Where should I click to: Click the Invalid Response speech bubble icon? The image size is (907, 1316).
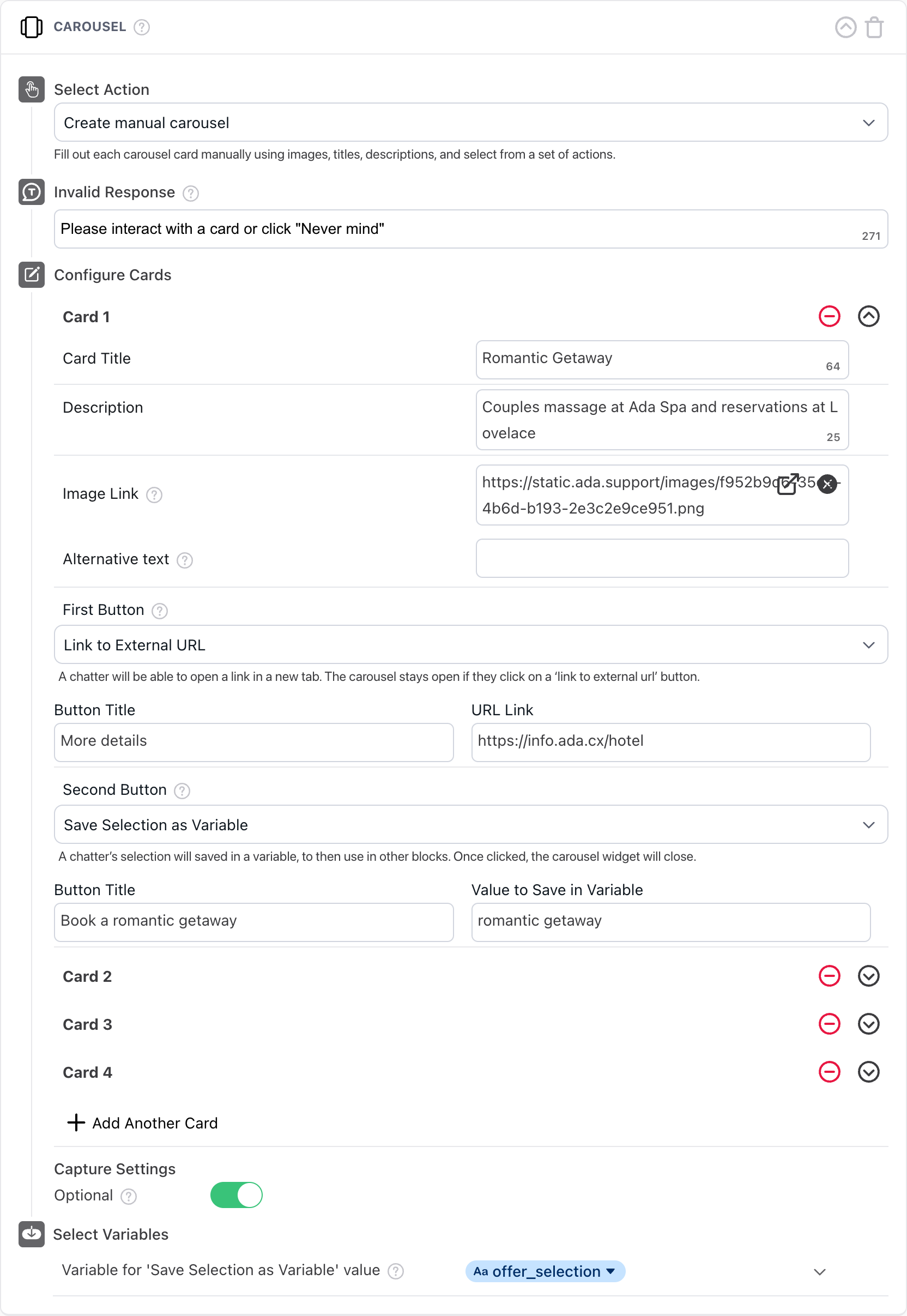[x=32, y=192]
